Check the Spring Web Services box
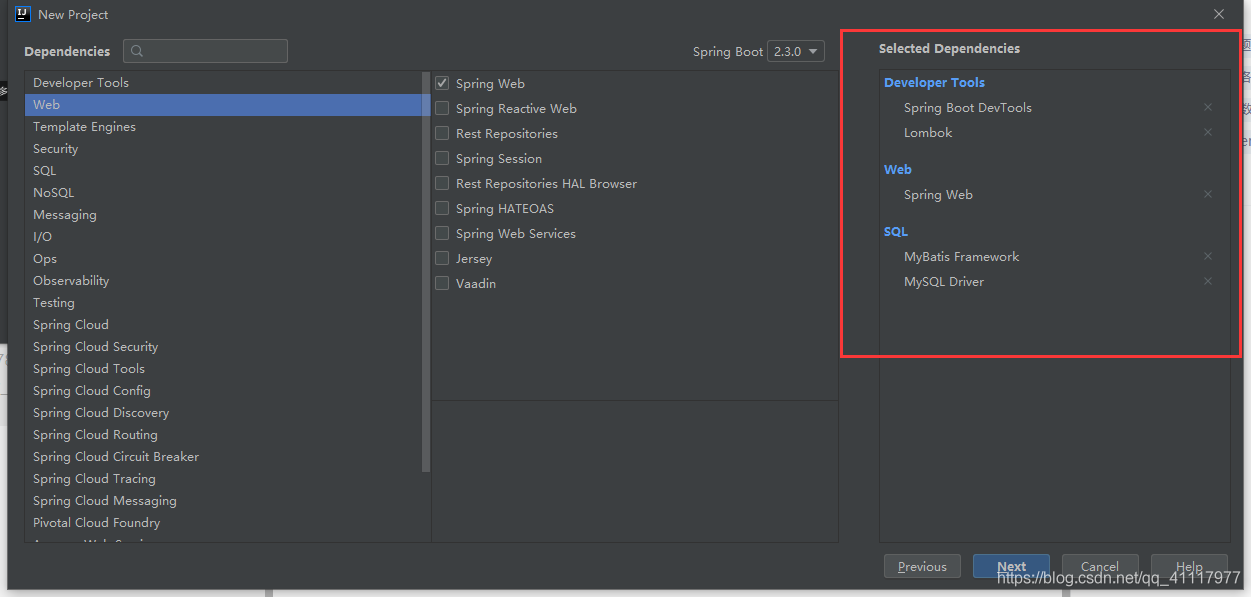This screenshot has width=1251, height=597. point(442,233)
